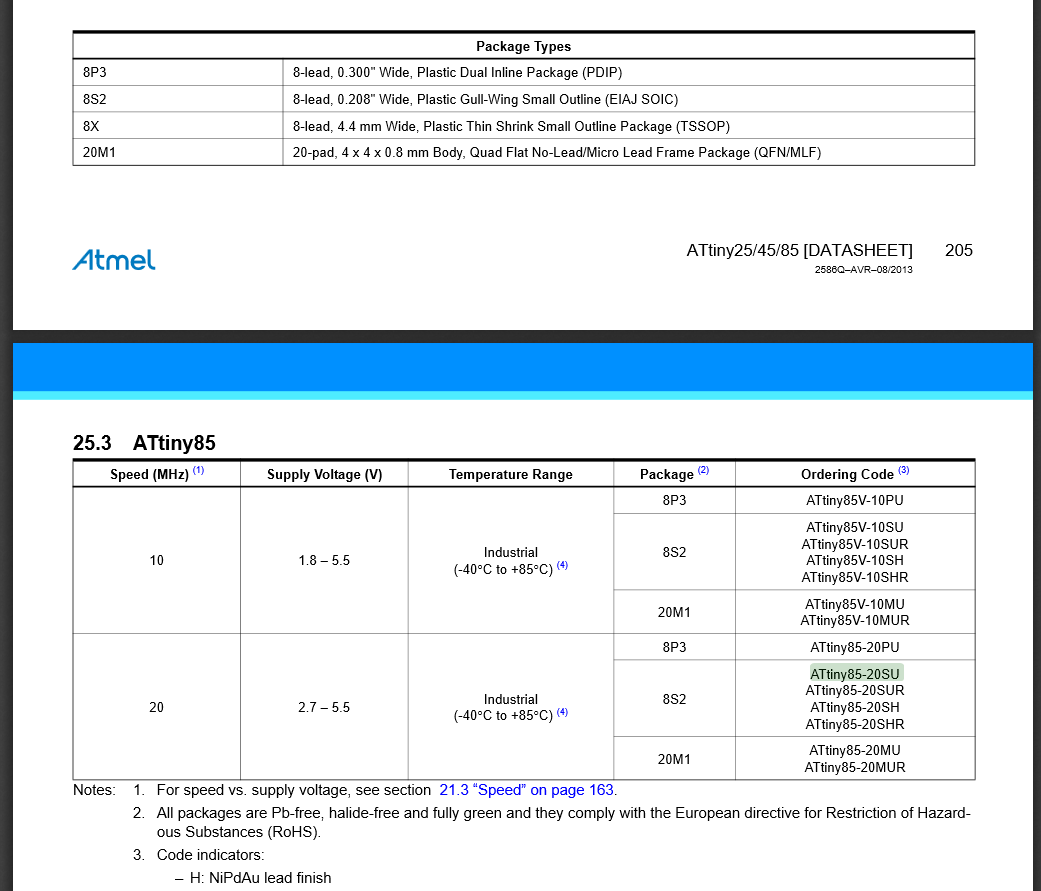Click 8P3 package cell beside ATtiny85V-10PU
Image resolution: width=1041 pixels, height=891 pixels.
coord(675,501)
